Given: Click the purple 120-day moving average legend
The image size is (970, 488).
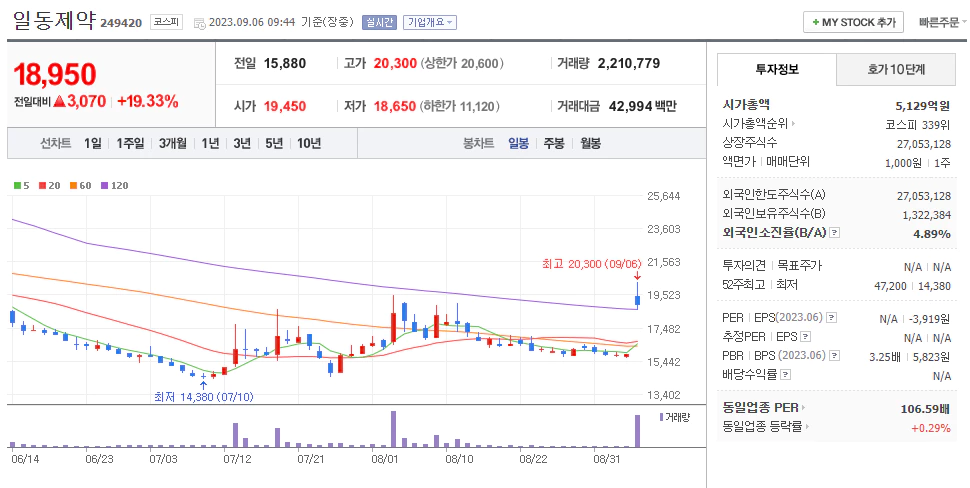Looking at the screenshot, I should point(114,186).
